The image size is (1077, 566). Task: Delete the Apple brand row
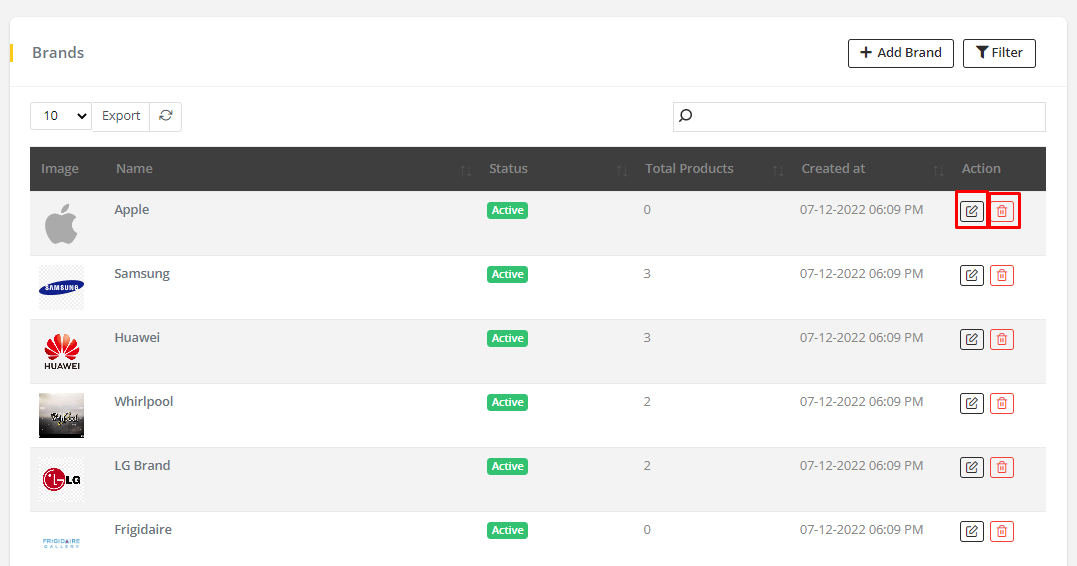(1003, 211)
